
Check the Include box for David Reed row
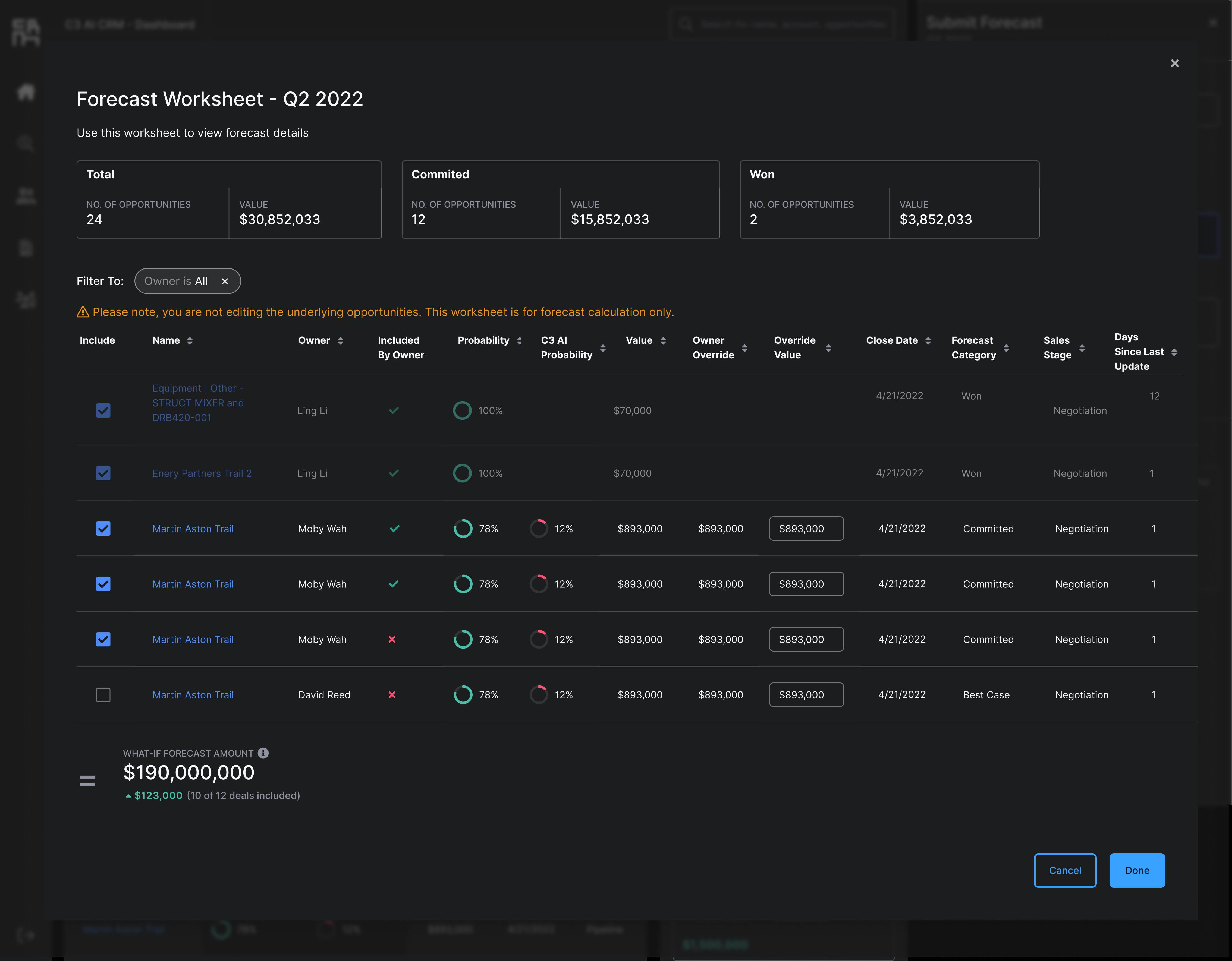click(103, 695)
